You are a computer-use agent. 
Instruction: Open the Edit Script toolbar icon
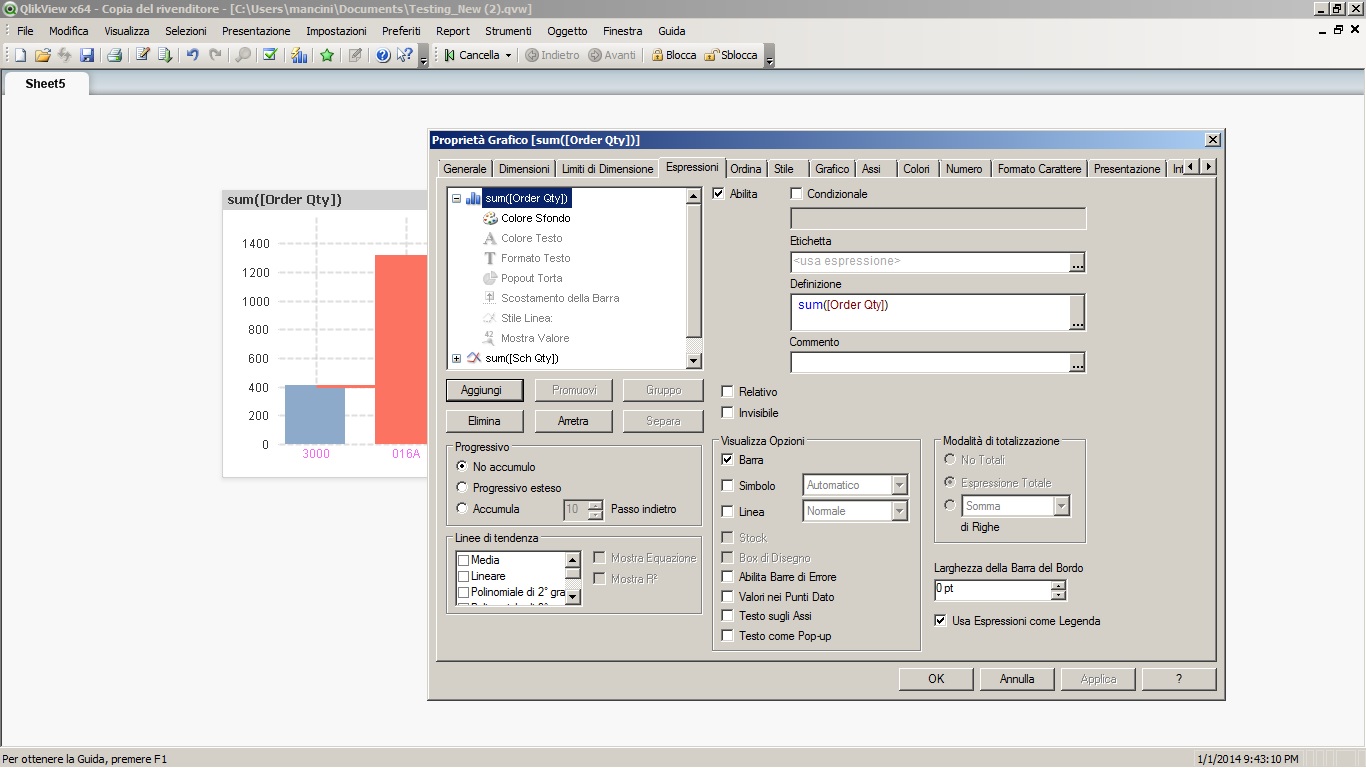pyautogui.click(x=143, y=55)
